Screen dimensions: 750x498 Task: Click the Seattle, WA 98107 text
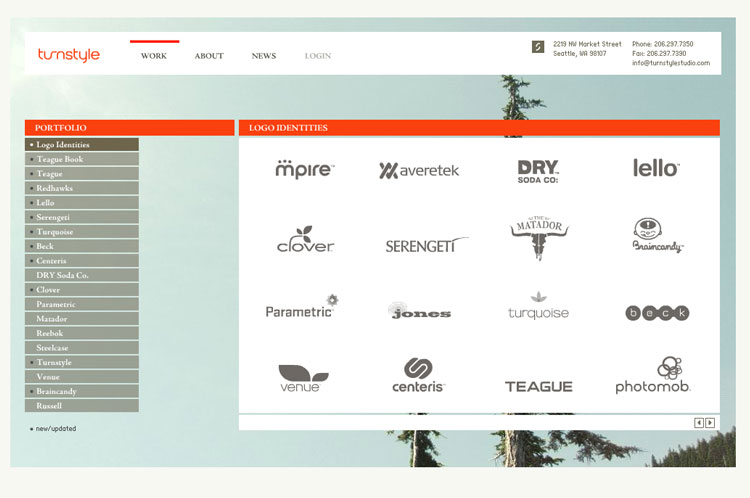(580, 54)
